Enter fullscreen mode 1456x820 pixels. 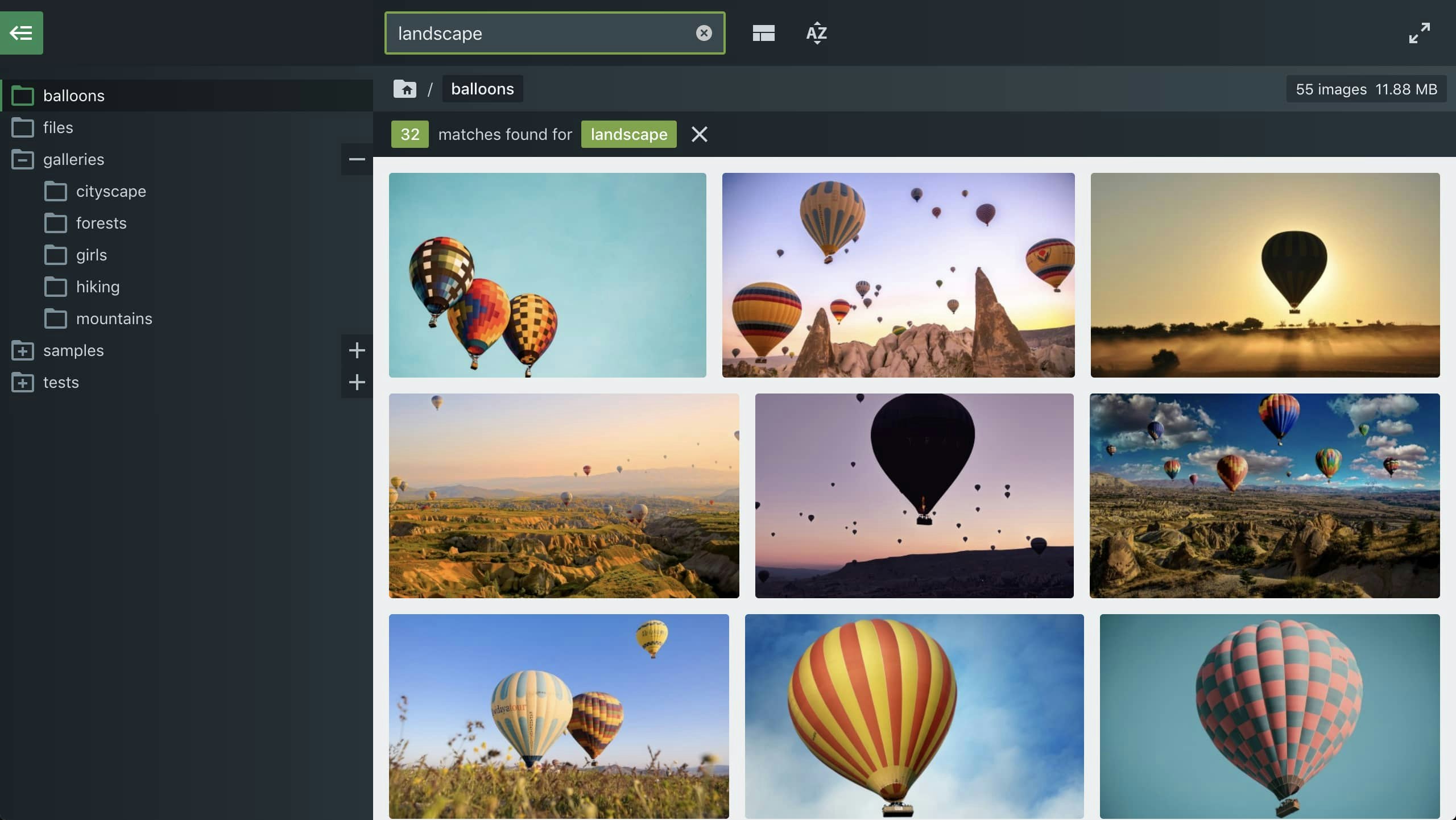tap(1420, 32)
